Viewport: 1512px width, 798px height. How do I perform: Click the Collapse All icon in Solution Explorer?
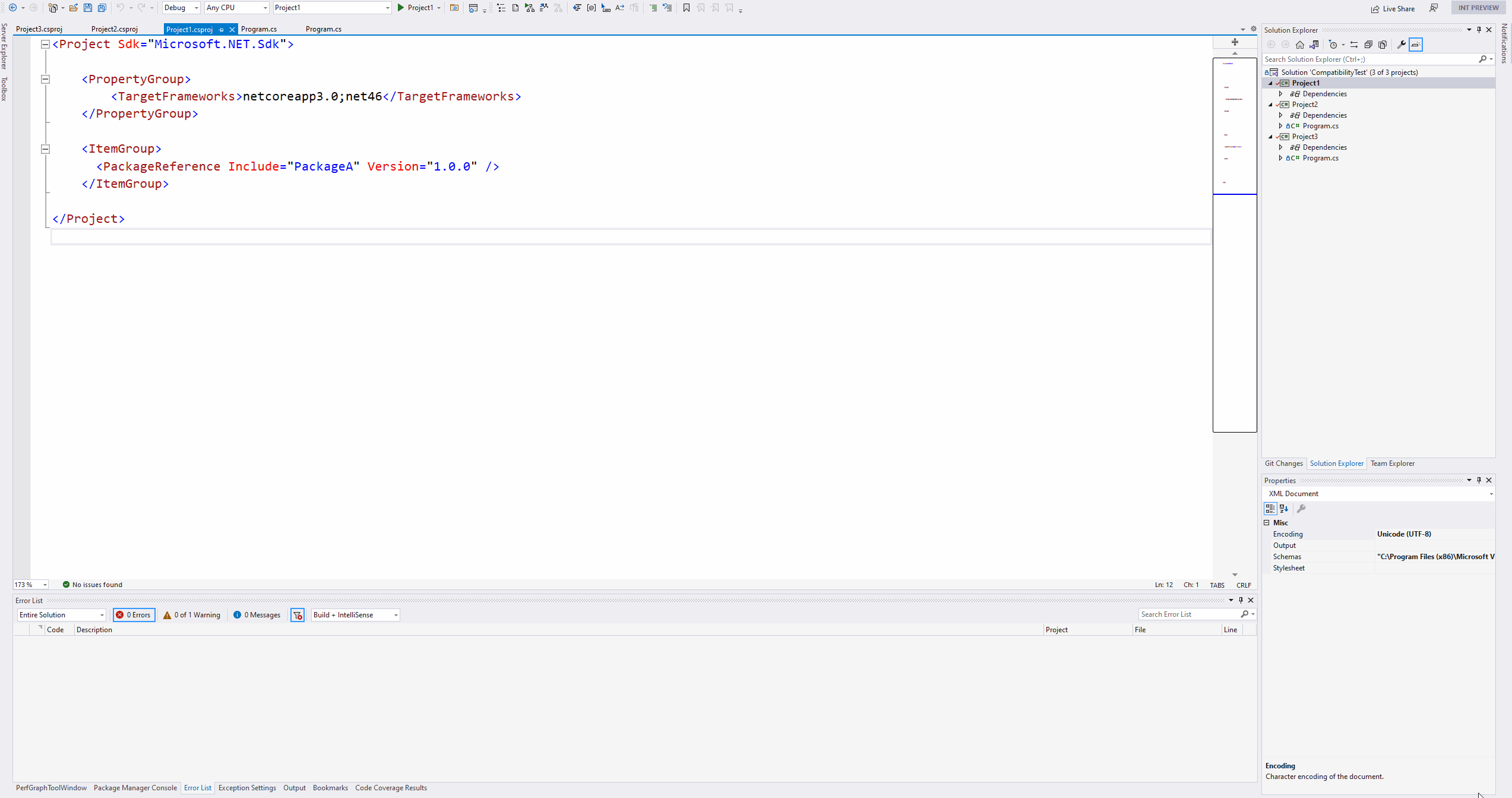click(x=1368, y=45)
